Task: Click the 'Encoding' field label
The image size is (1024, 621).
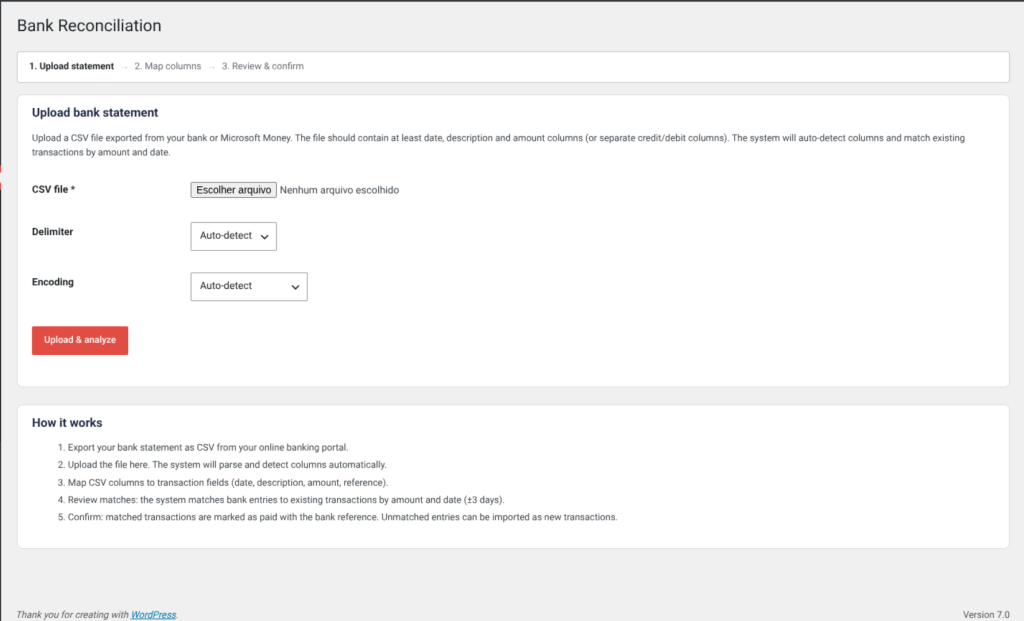Action: pos(53,282)
